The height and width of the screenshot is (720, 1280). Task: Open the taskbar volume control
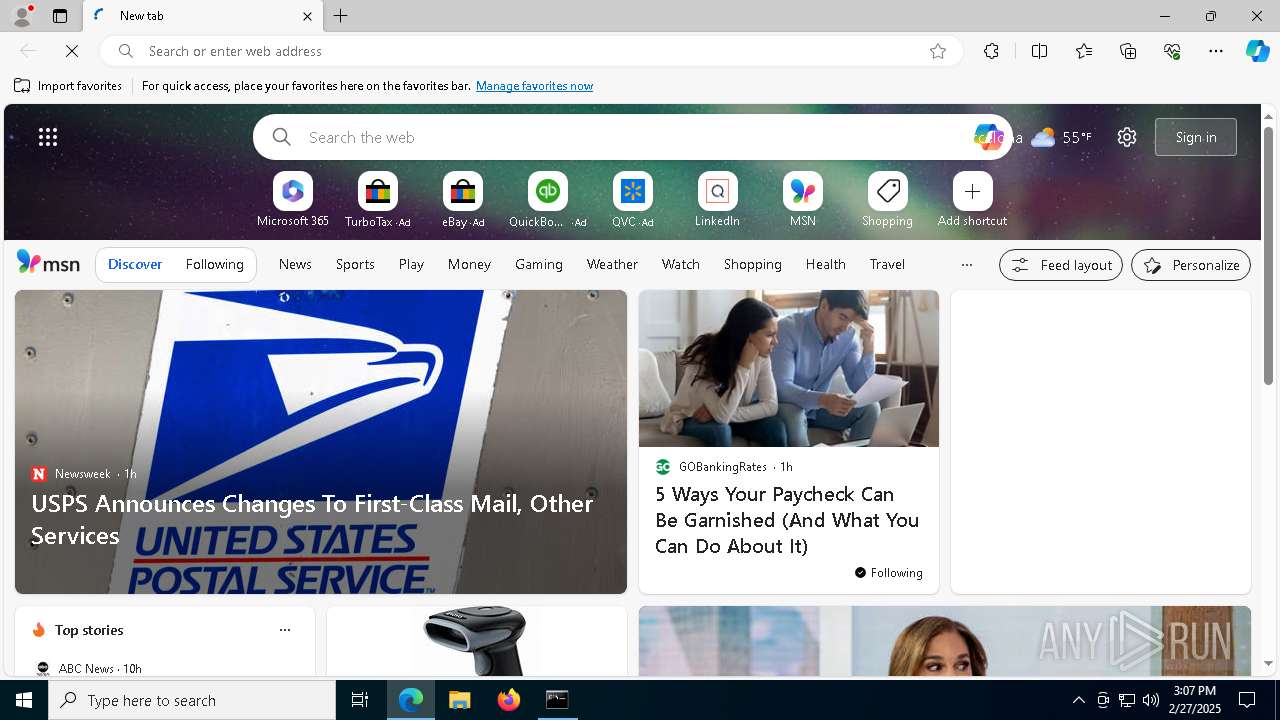tap(1151, 700)
